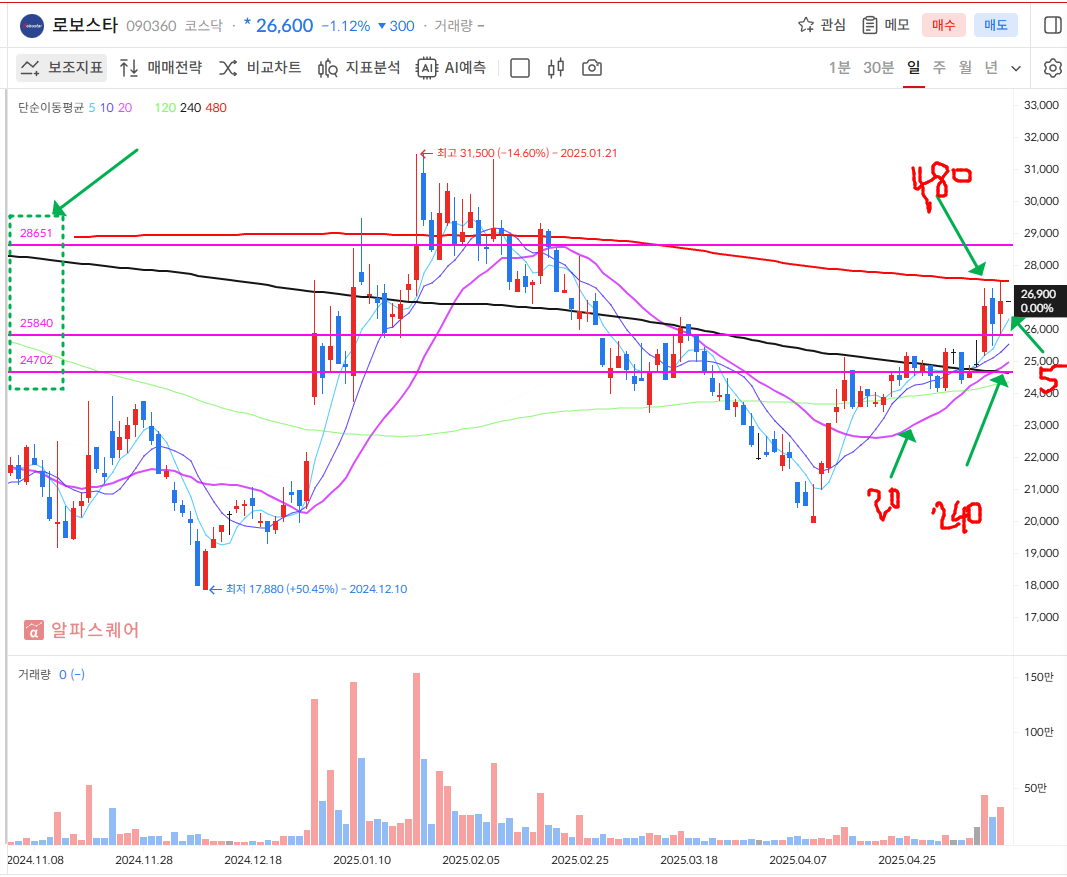Image resolution: width=1067 pixels, height=877 pixels.
Task: Open 매매전략 trading strategy tool
Action: coord(161,67)
